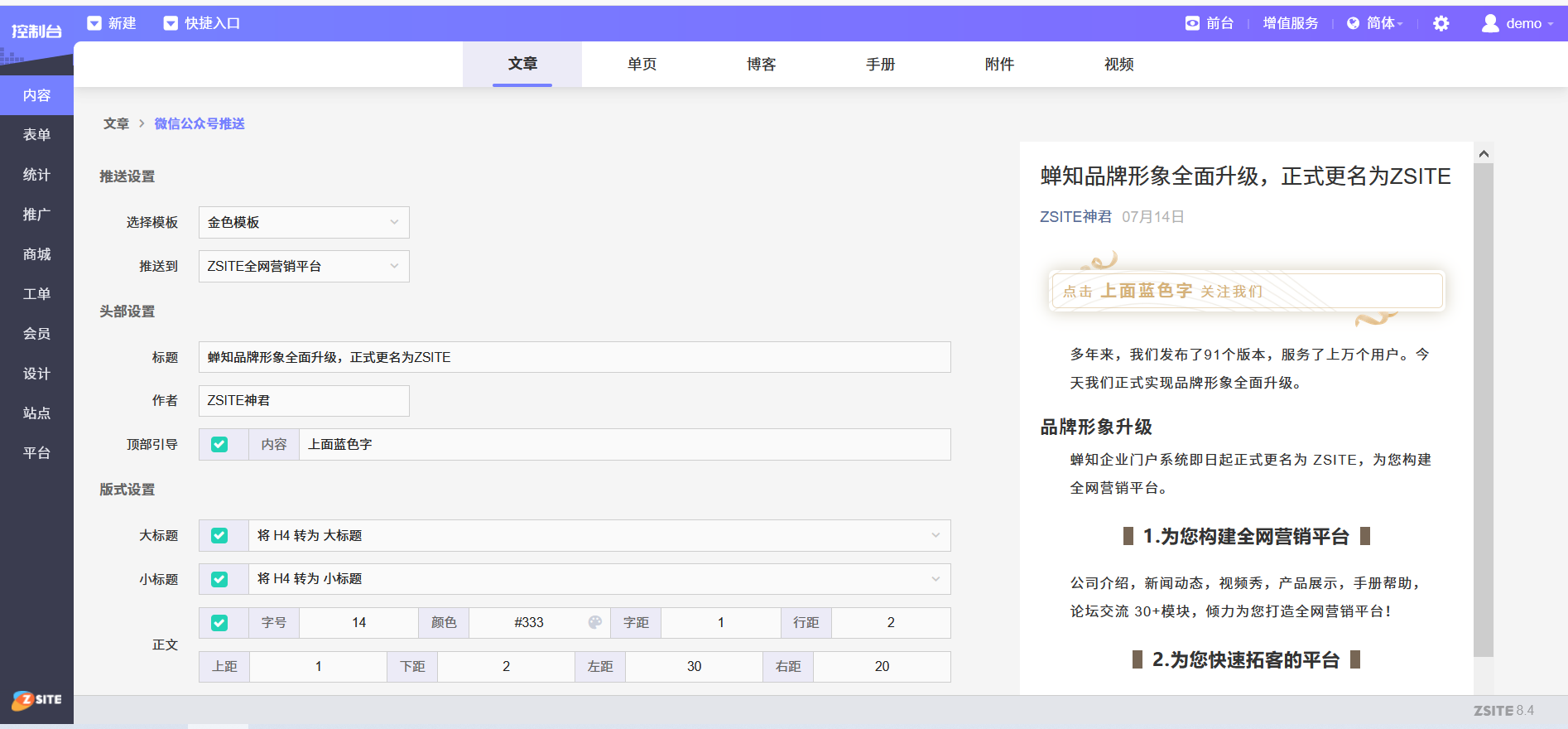Switch to the 文章 tab

coord(522,64)
